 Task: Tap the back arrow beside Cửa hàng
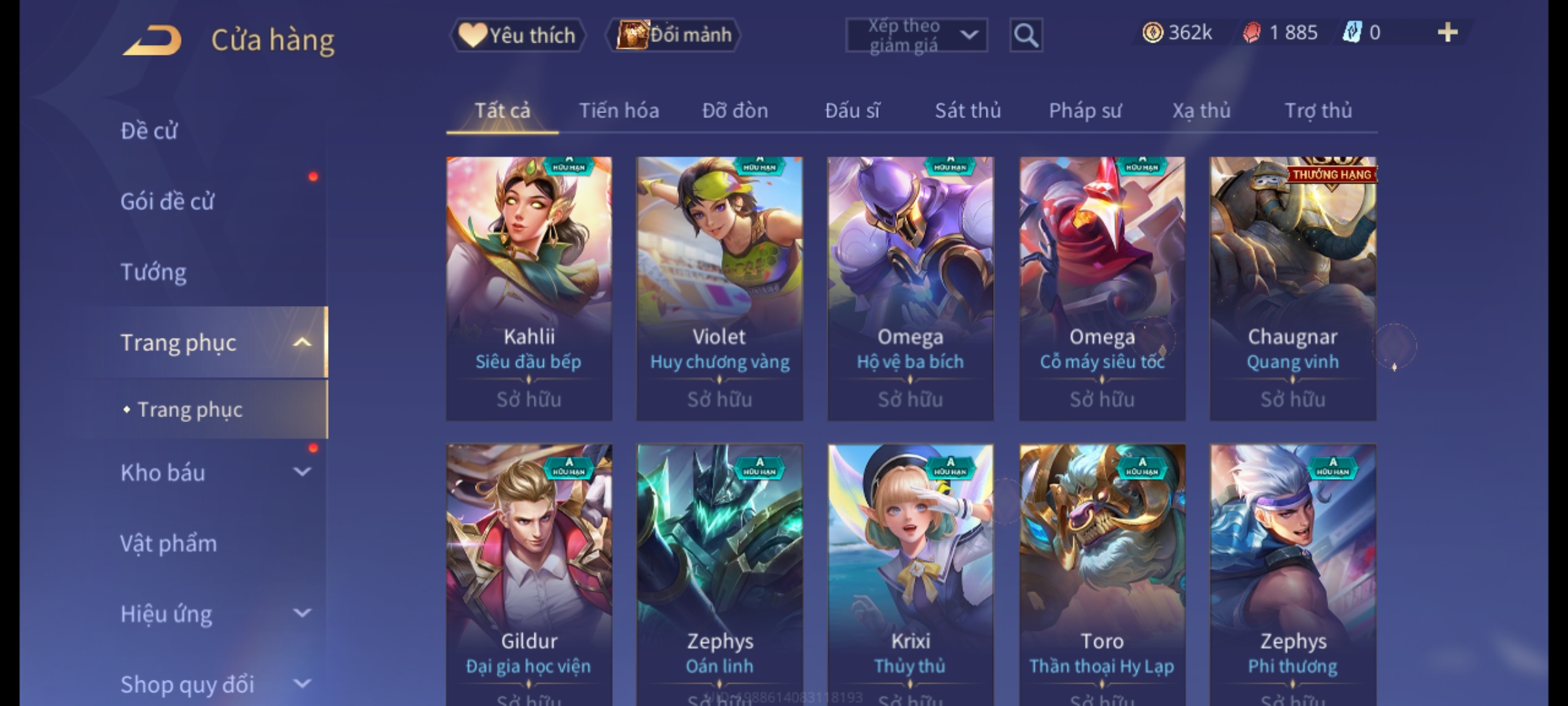click(152, 41)
